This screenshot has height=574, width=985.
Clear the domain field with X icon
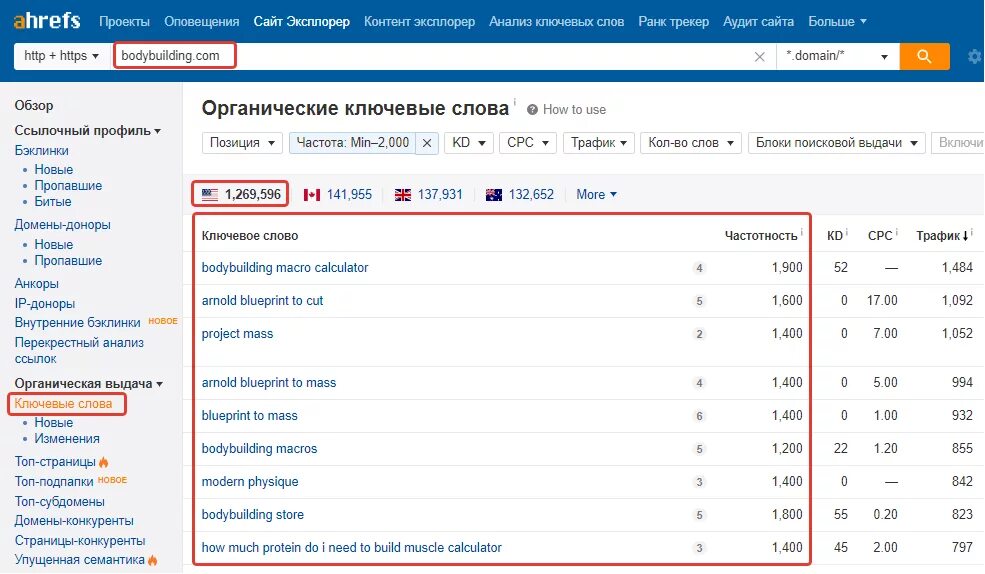coord(759,57)
